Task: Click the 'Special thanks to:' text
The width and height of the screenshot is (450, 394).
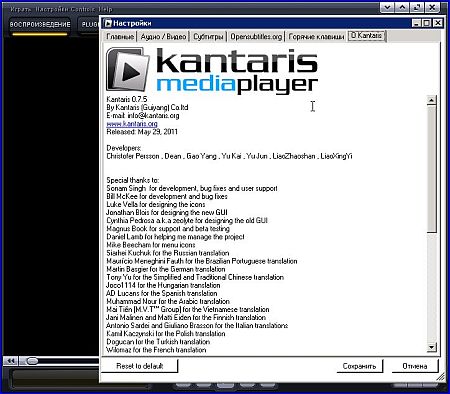Action: (x=133, y=180)
